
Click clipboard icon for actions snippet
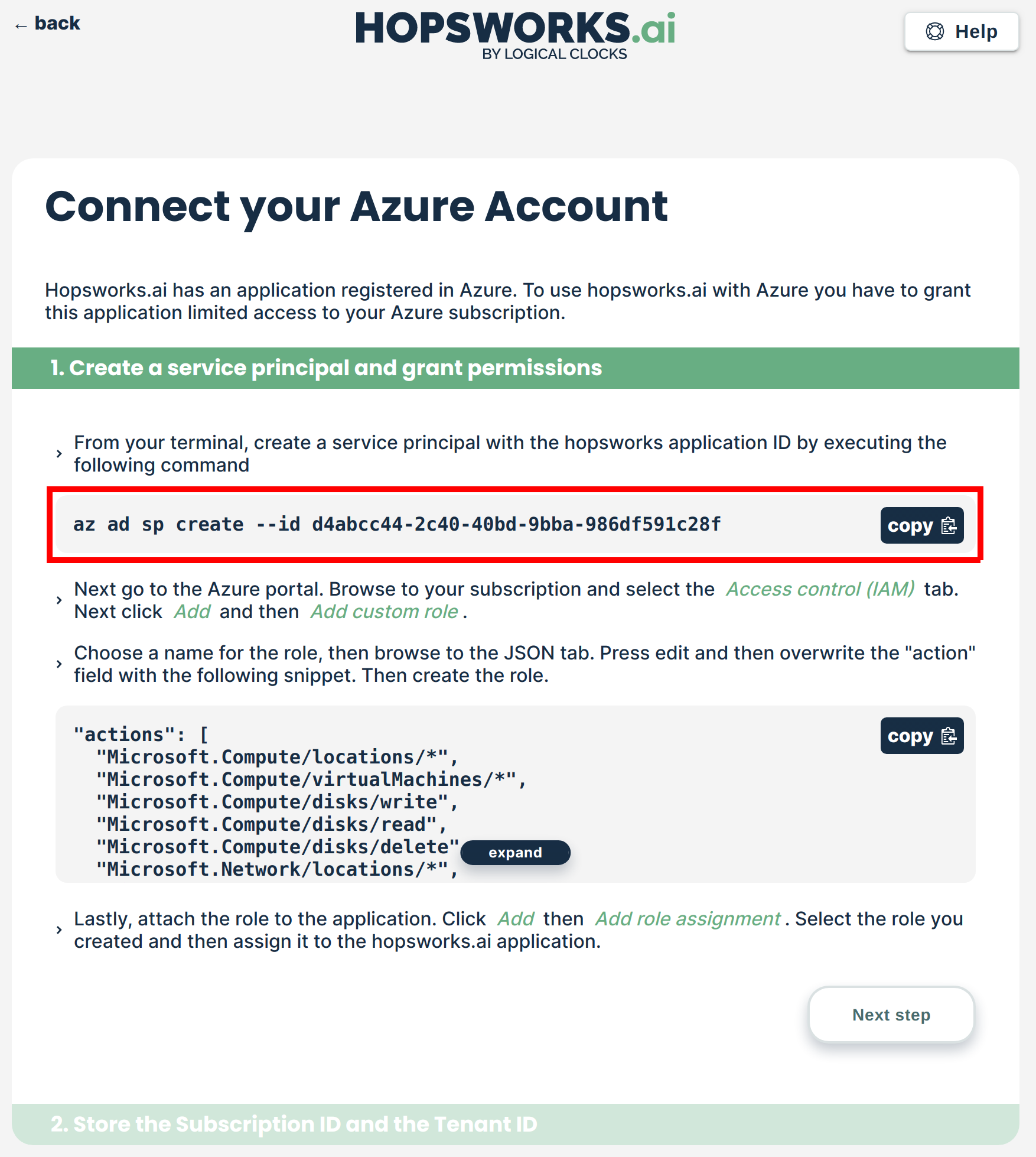coord(949,736)
